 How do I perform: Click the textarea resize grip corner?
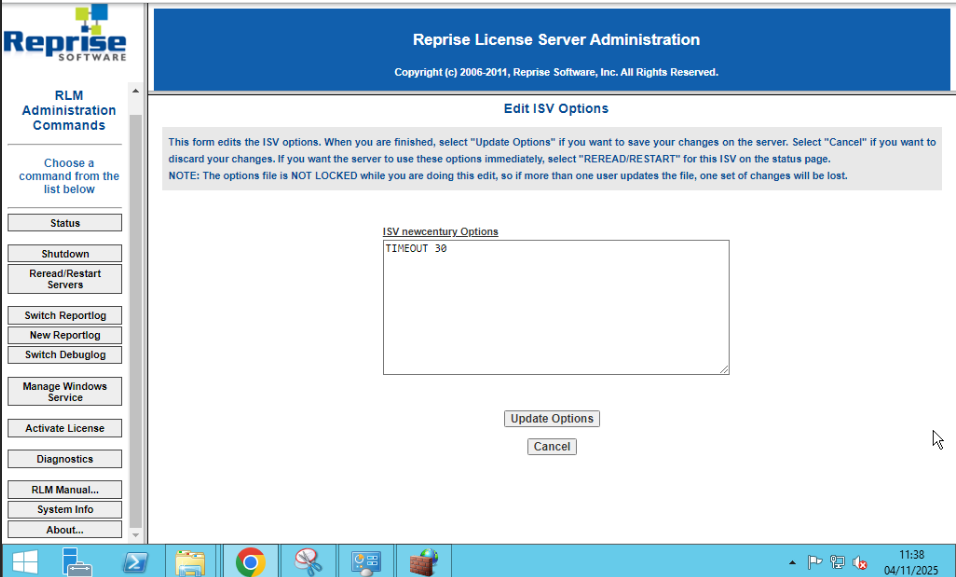pos(724,369)
